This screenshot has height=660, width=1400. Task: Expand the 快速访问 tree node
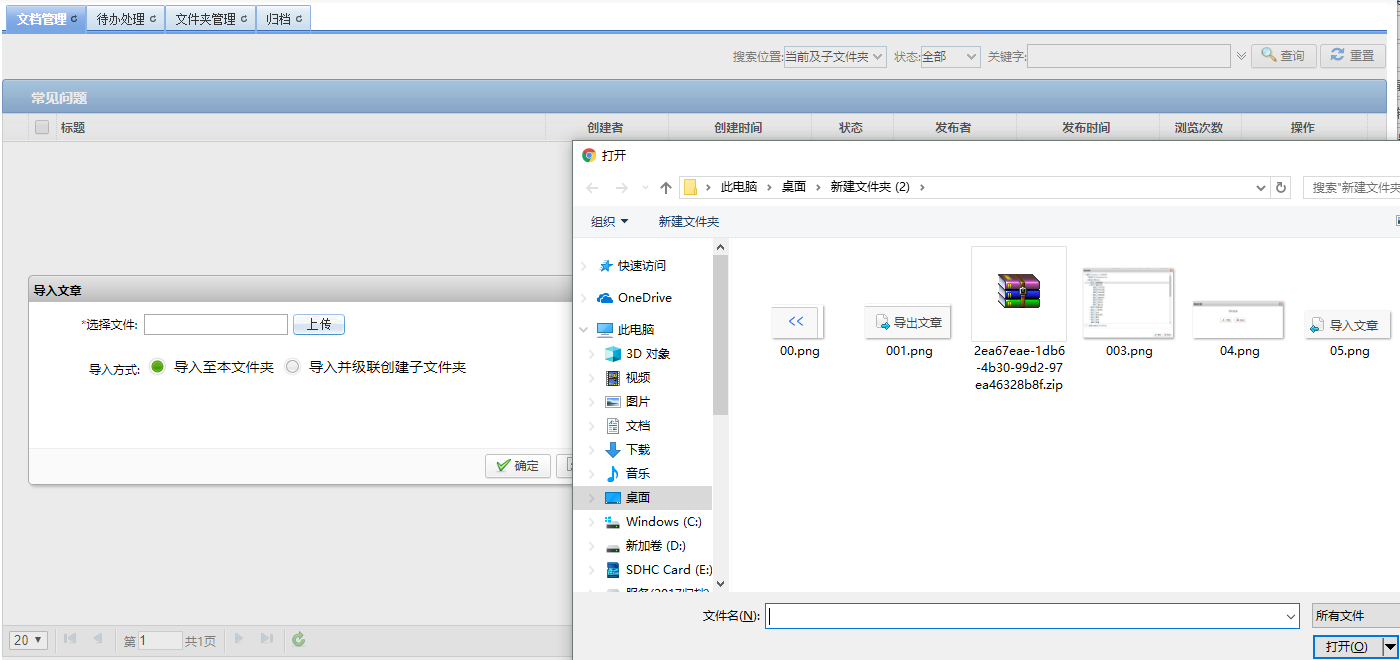coord(584,266)
